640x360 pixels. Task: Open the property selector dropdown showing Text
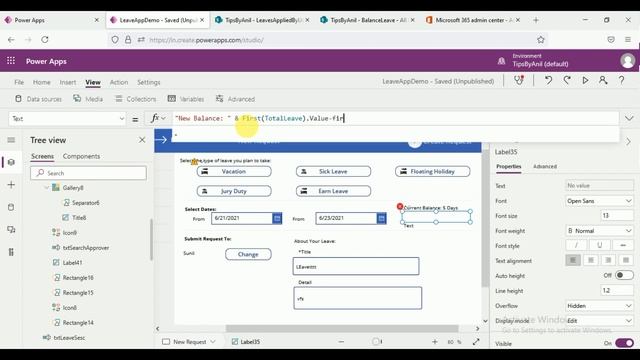67,119
